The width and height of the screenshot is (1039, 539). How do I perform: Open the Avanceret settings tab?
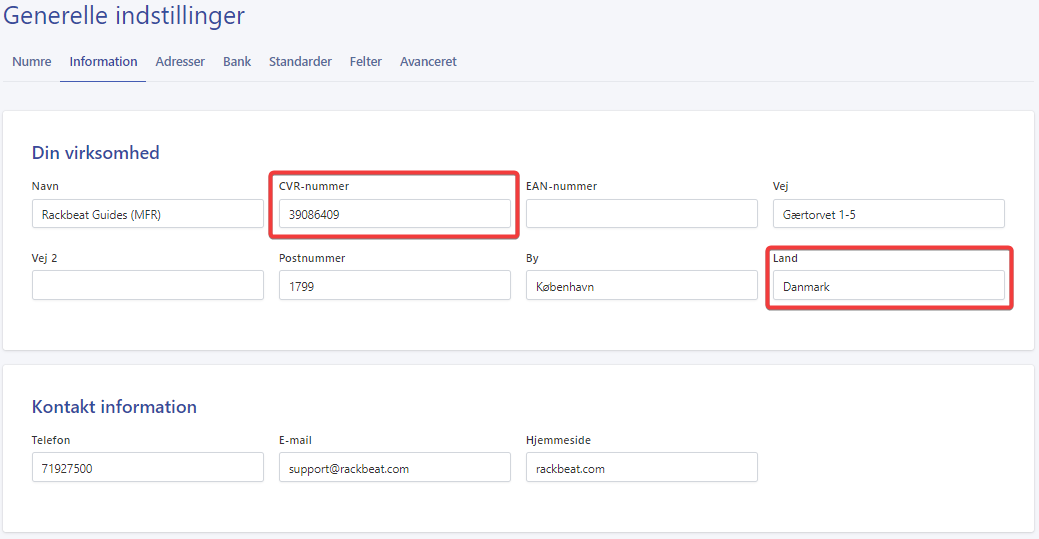[428, 62]
